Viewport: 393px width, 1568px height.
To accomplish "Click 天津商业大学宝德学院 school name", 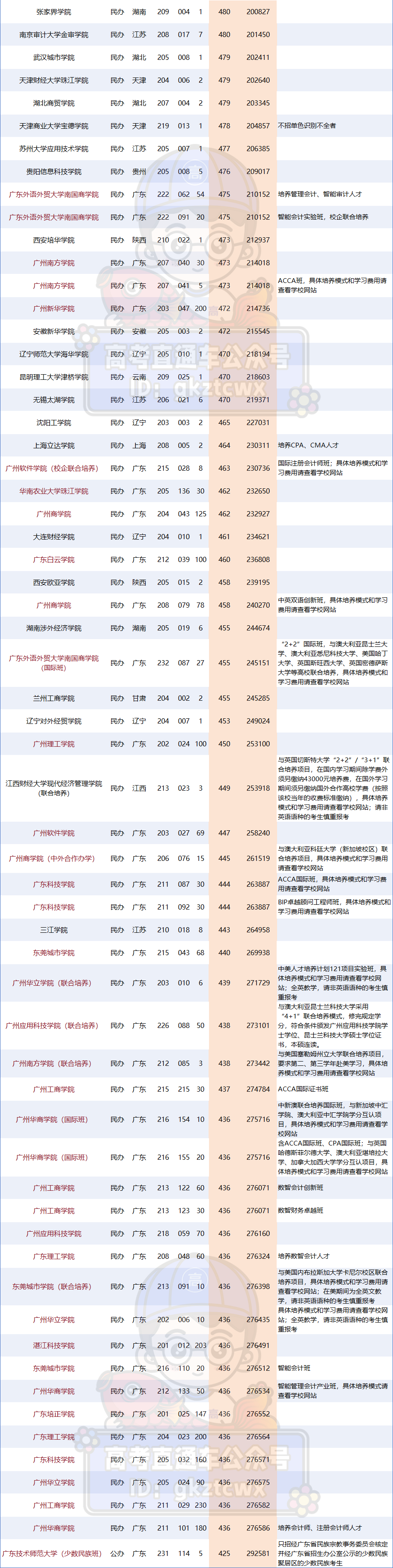I will 53,126.
